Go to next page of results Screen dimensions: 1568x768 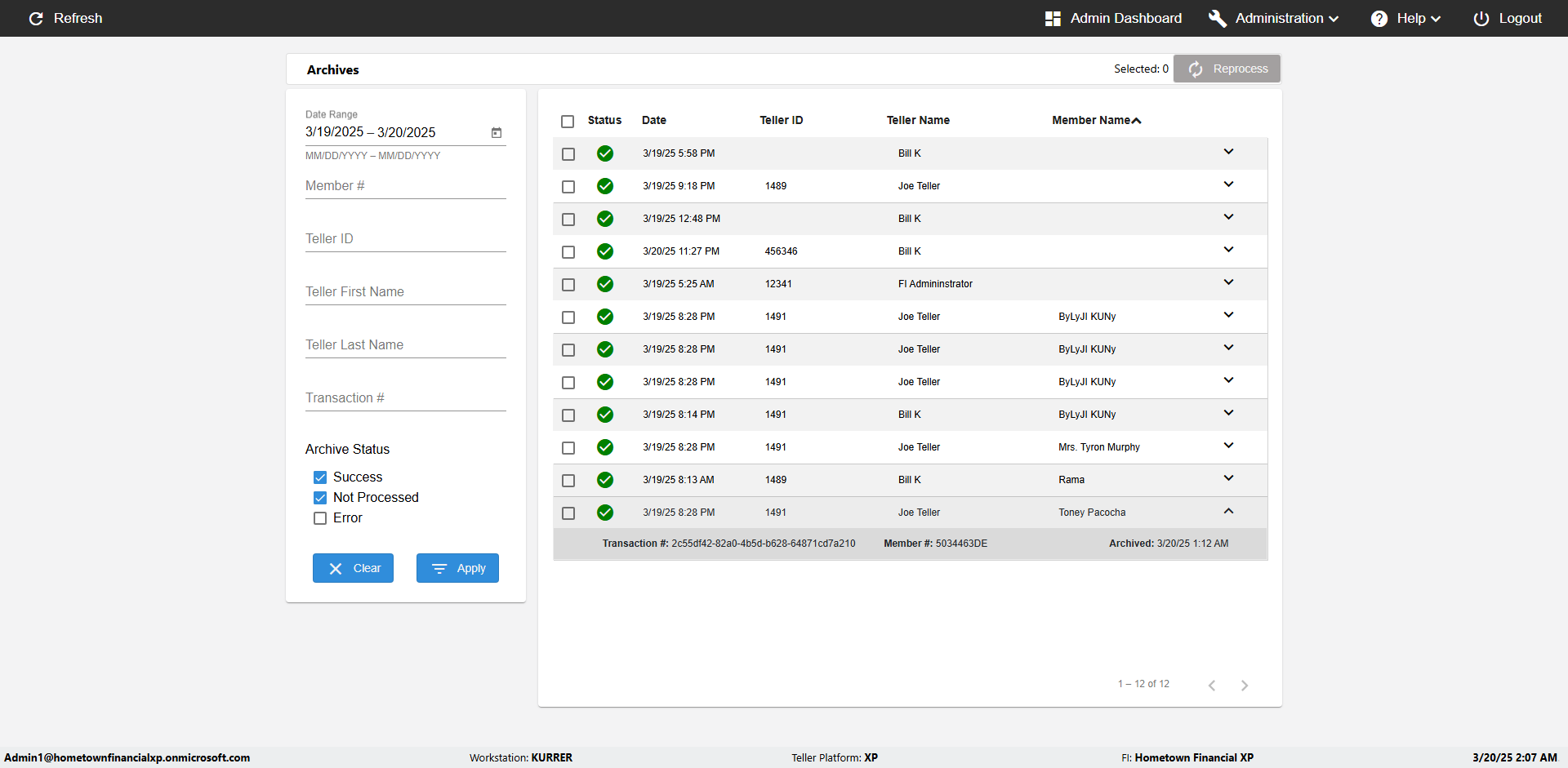(1244, 686)
